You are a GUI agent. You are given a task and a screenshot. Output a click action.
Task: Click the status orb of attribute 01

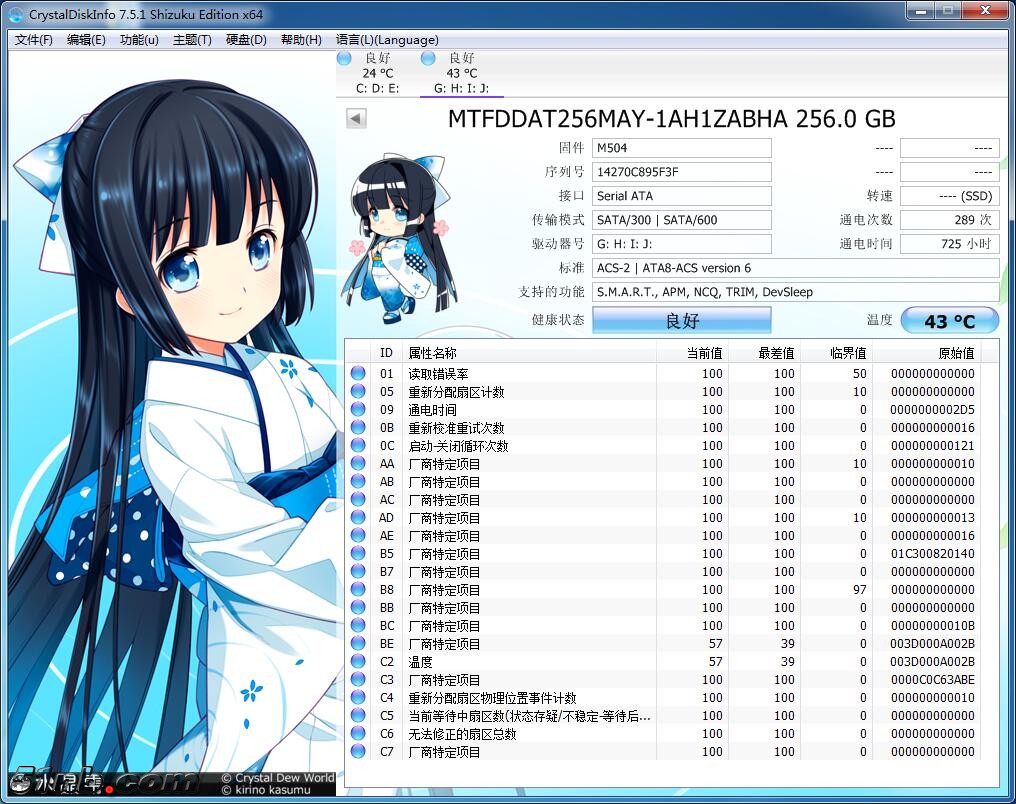pyautogui.click(x=358, y=374)
